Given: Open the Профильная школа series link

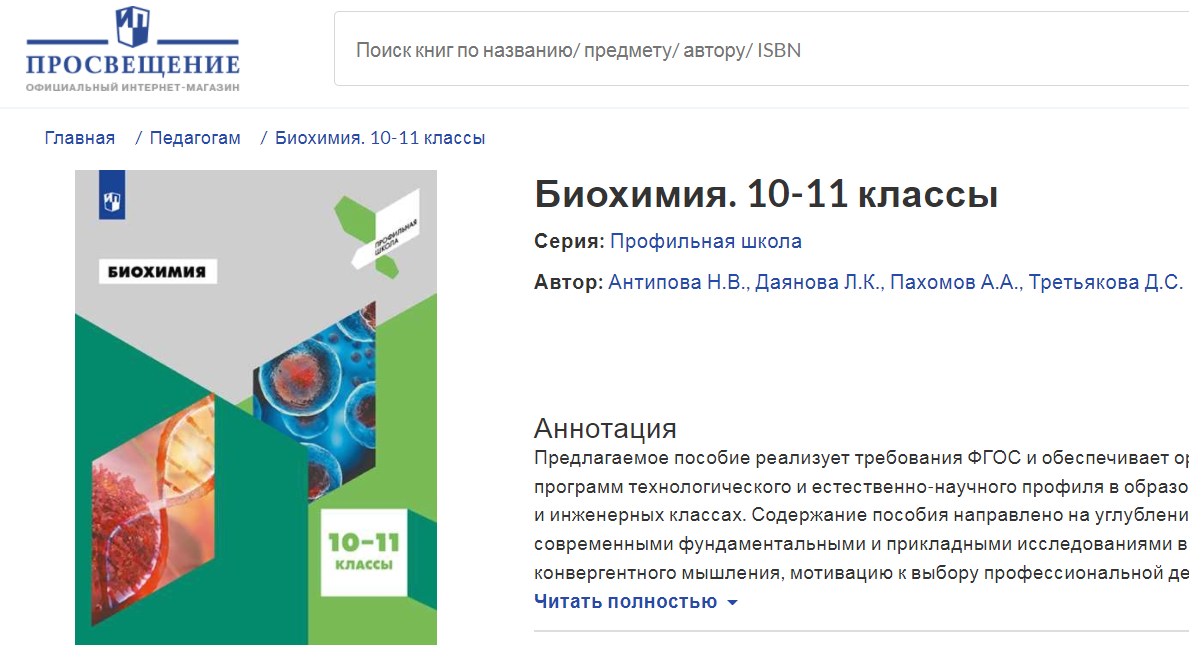Looking at the screenshot, I should point(705,241).
